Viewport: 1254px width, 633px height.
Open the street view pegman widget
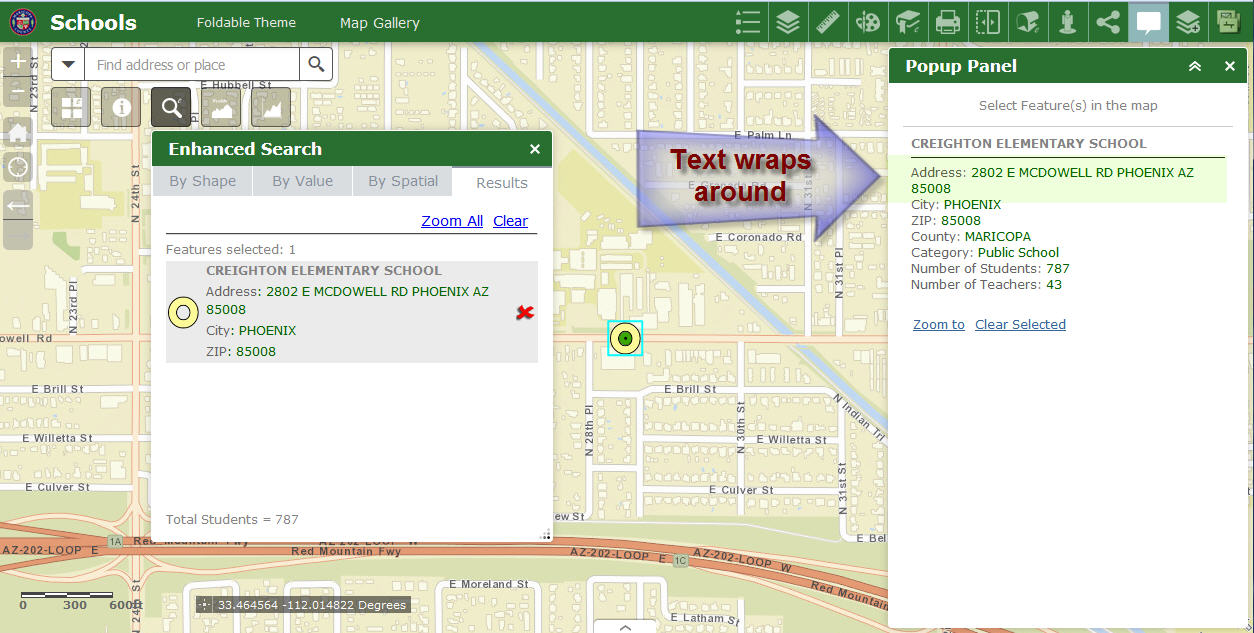pyautogui.click(x=1068, y=22)
